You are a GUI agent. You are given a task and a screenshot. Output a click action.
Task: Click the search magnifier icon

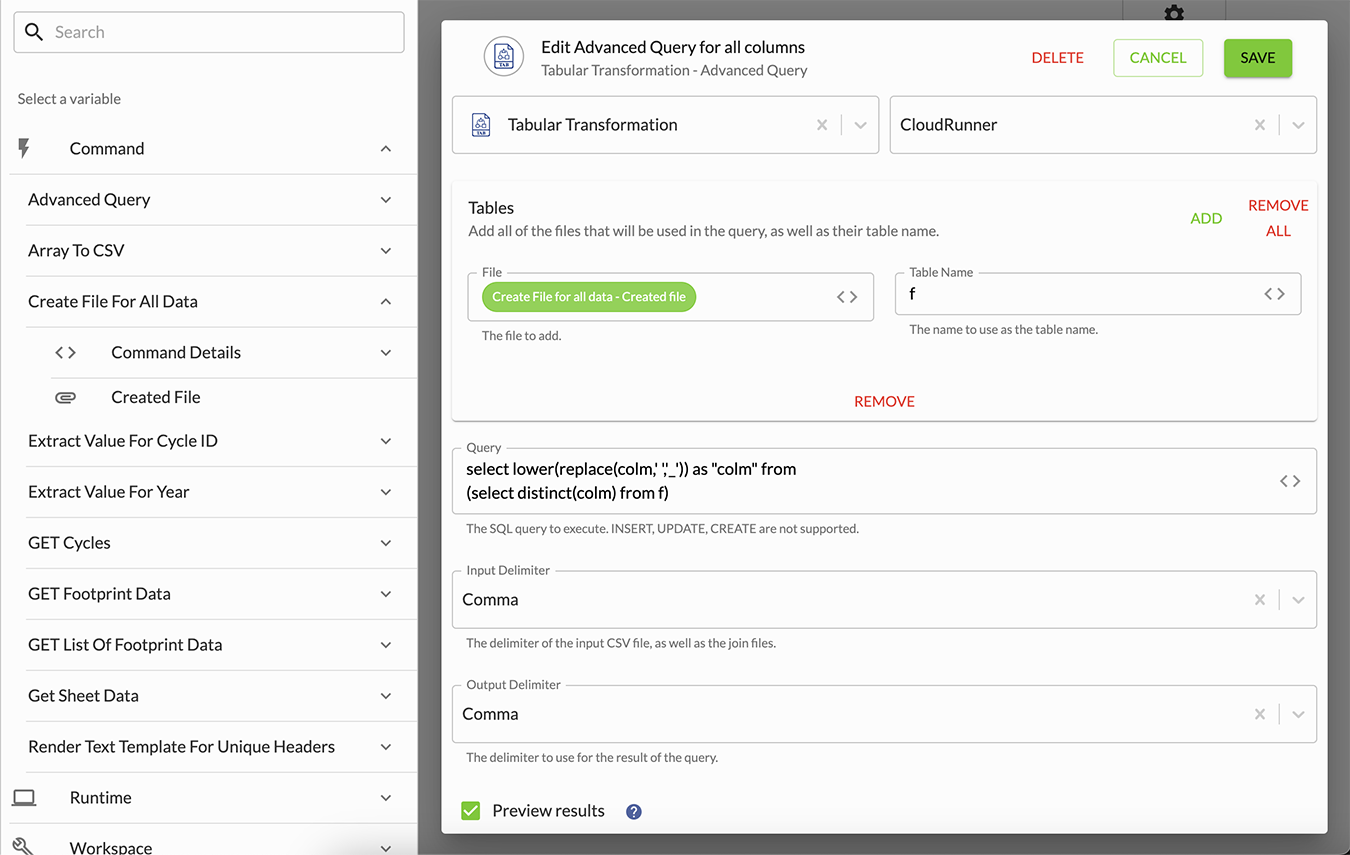(x=34, y=32)
